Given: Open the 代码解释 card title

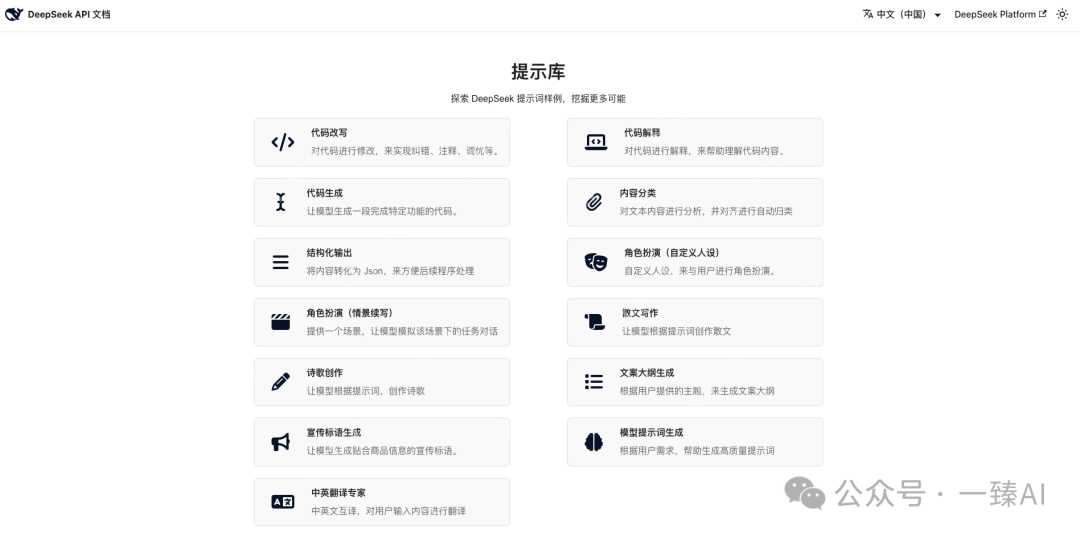Looking at the screenshot, I should tap(642, 133).
